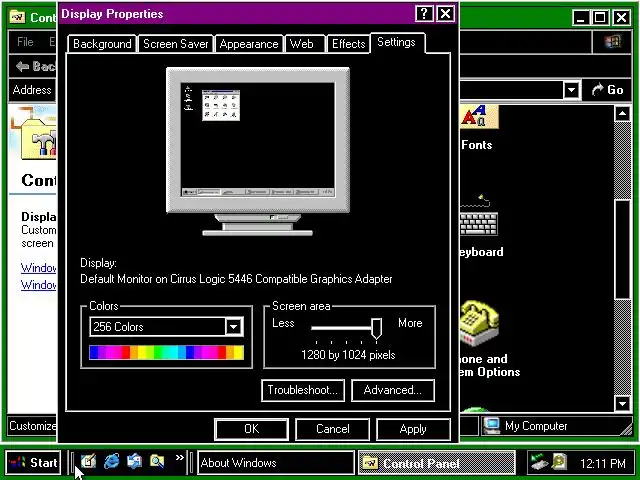Open the Address bar dropdown arrow in Control Panel
Viewport: 640px width, 480px height.
click(571, 89)
